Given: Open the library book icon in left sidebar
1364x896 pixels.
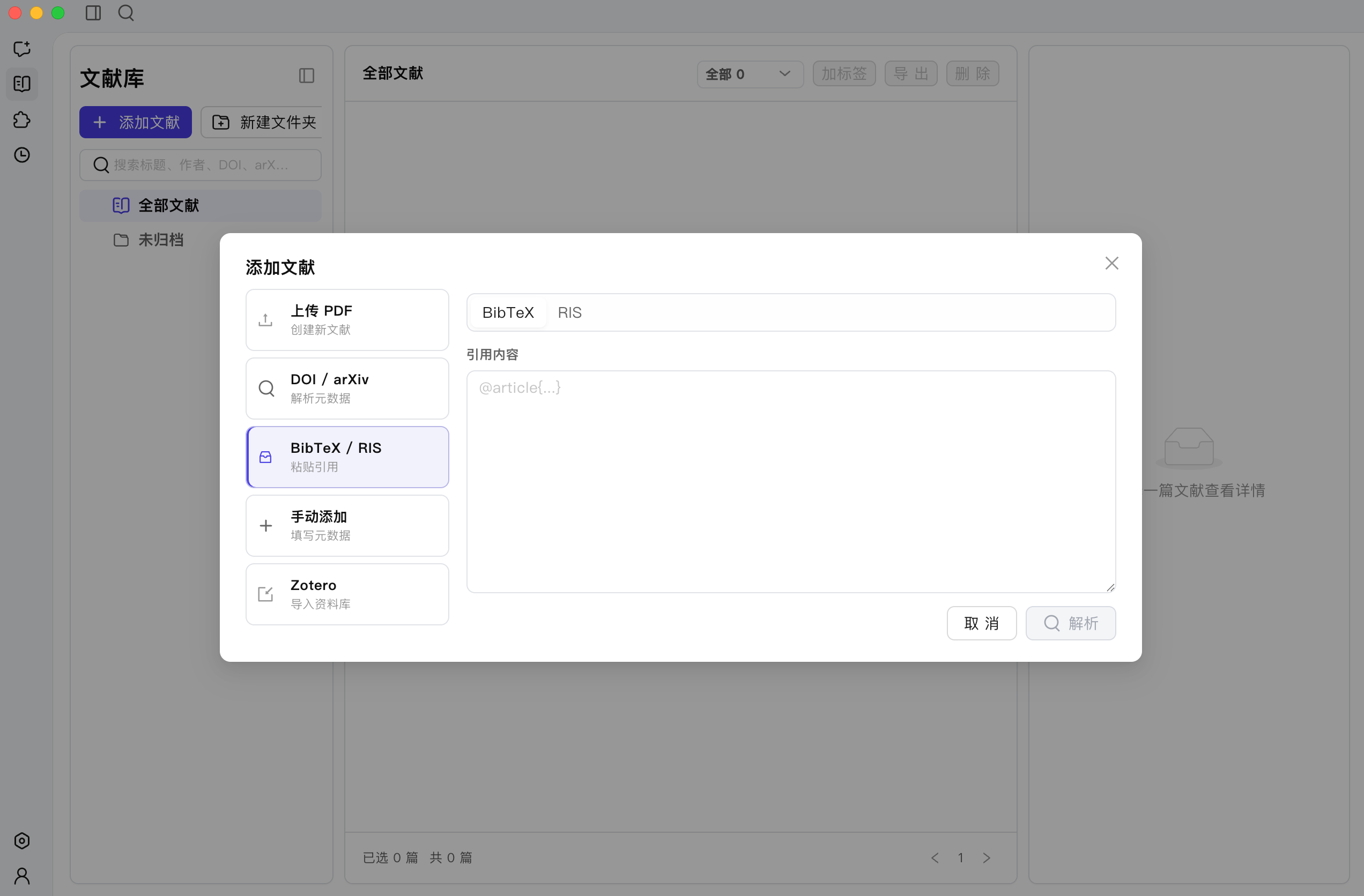Looking at the screenshot, I should (22, 84).
